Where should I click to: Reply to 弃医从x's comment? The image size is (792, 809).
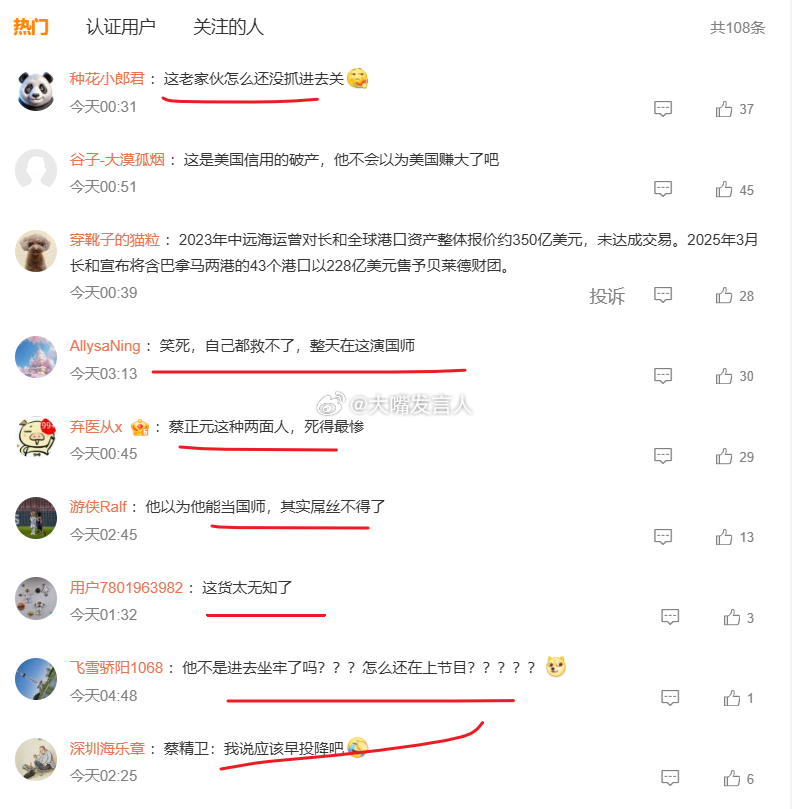(x=663, y=456)
